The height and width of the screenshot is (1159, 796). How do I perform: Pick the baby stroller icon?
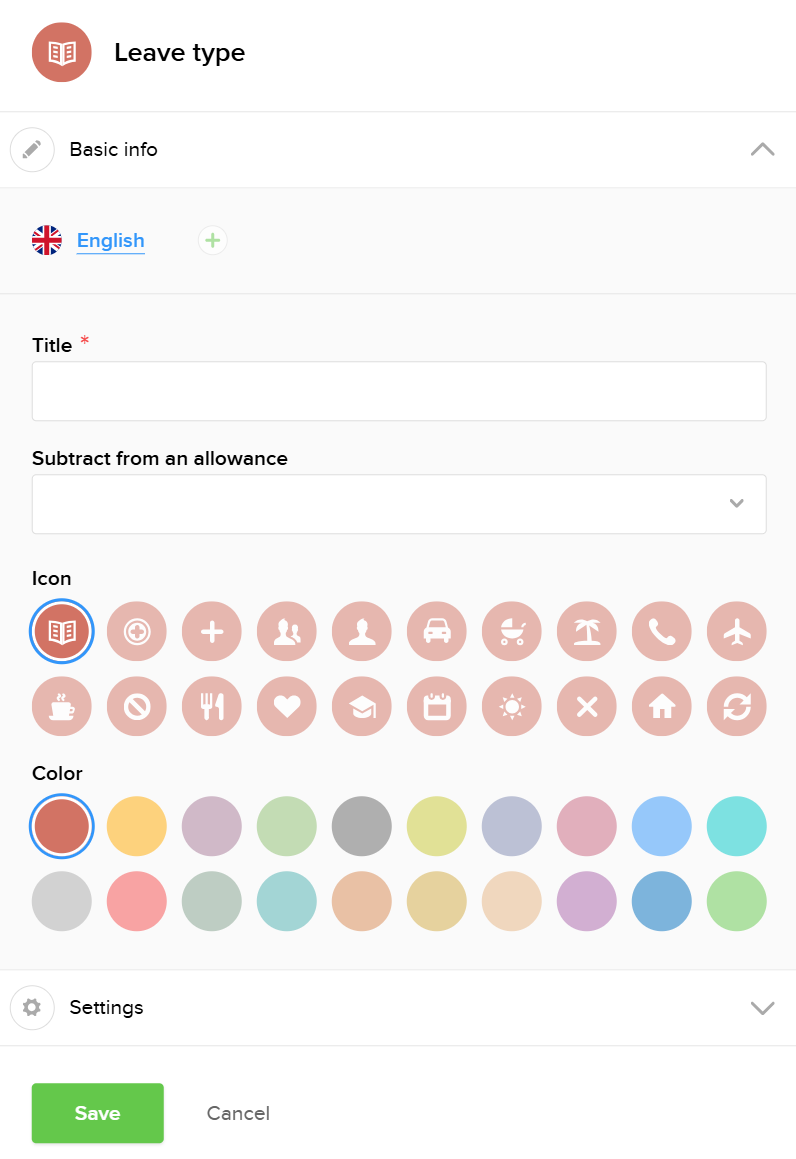point(512,632)
